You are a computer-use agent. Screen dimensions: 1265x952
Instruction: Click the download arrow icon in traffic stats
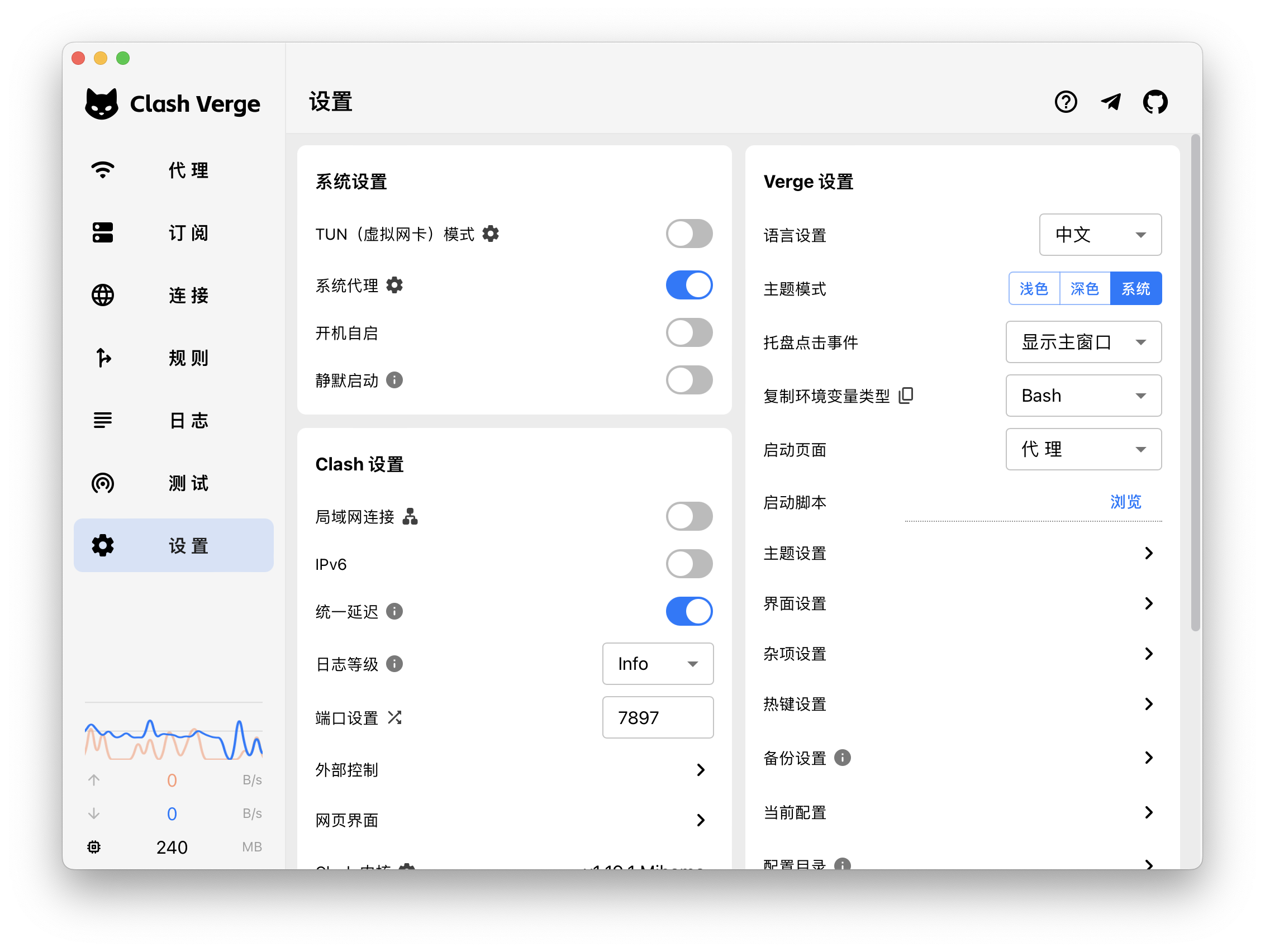click(x=94, y=813)
